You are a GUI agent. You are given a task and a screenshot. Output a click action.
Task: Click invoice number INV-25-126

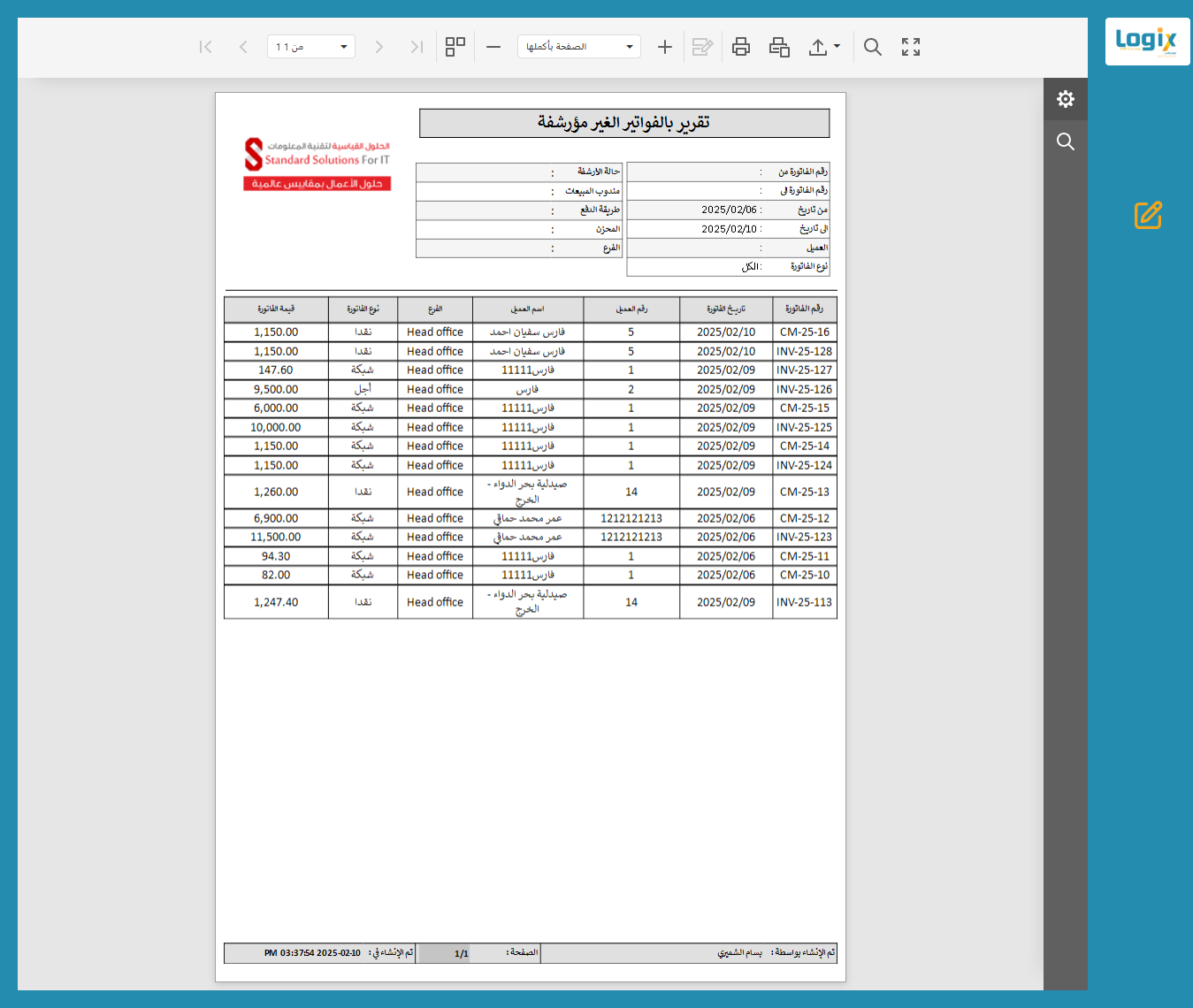pyautogui.click(x=805, y=390)
